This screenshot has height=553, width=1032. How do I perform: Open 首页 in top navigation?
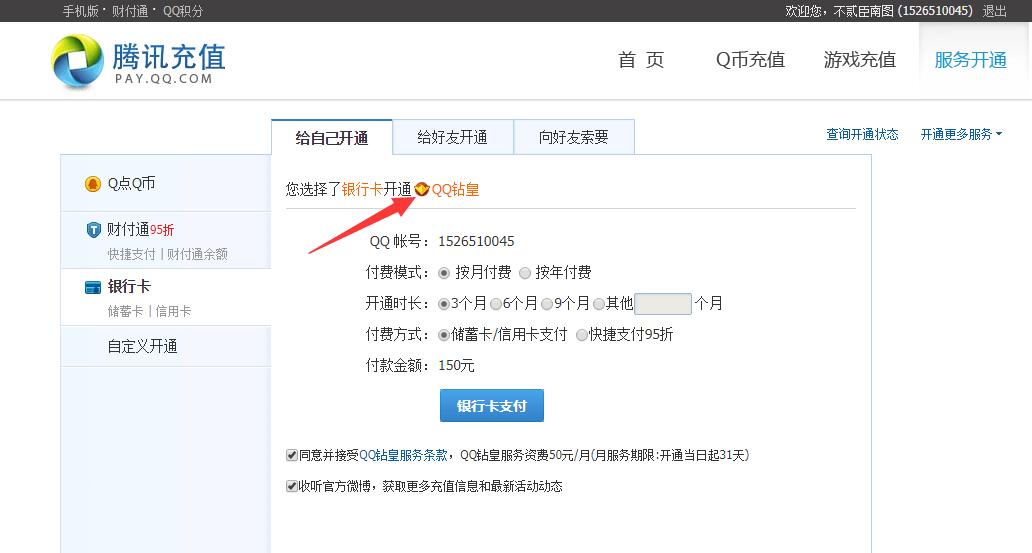click(x=641, y=60)
